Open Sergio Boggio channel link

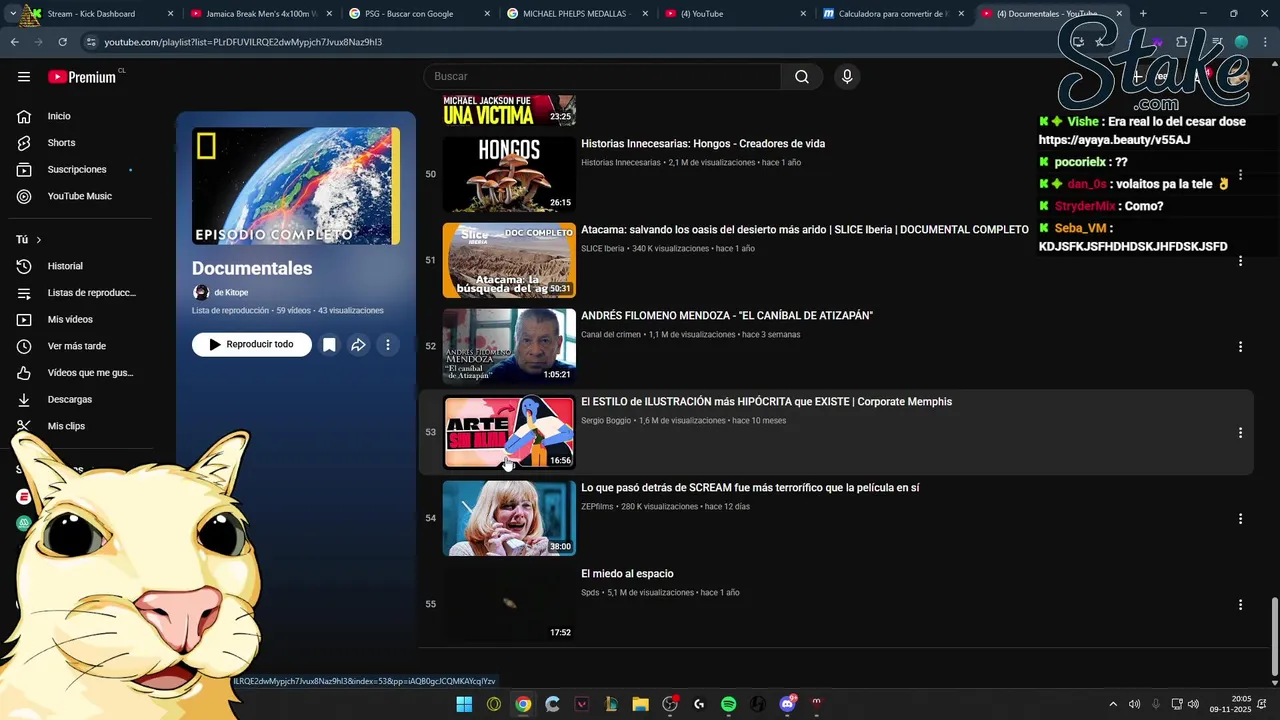tap(606, 421)
